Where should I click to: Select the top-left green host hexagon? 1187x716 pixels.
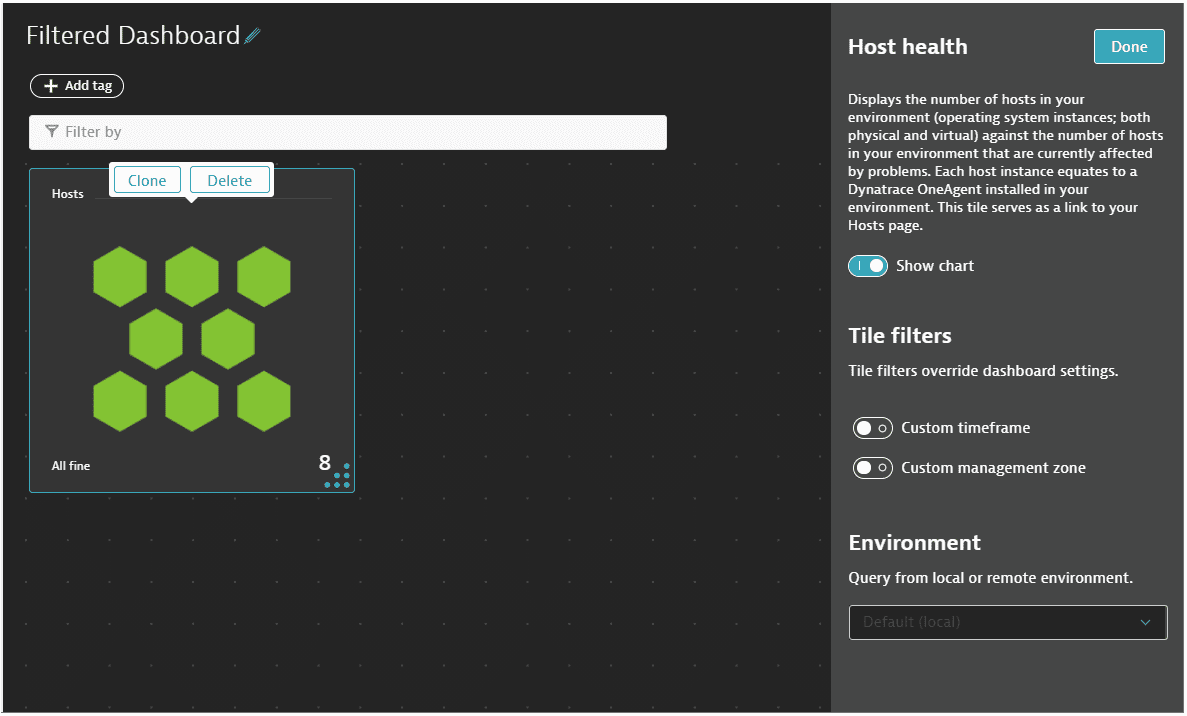tap(120, 276)
